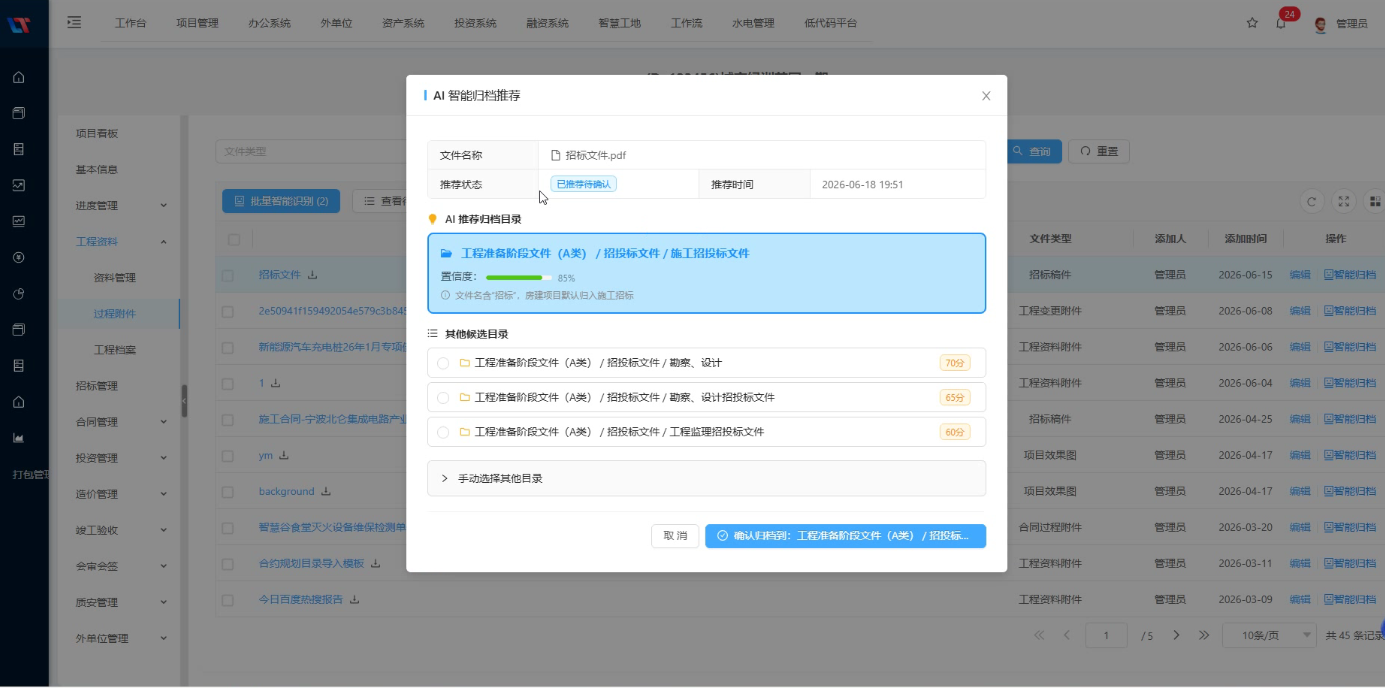Click the 取消 button in dialog
The height and width of the screenshot is (688, 1385).
coord(675,536)
